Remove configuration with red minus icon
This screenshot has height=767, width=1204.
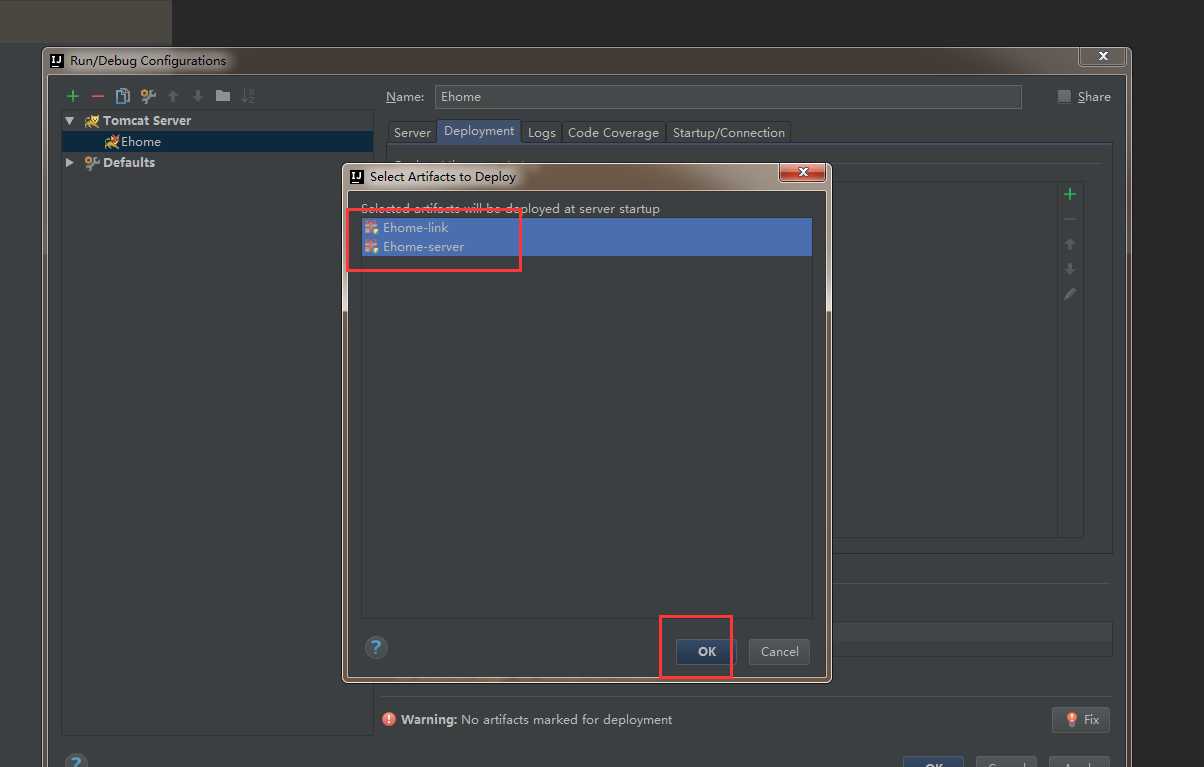[x=97, y=96]
